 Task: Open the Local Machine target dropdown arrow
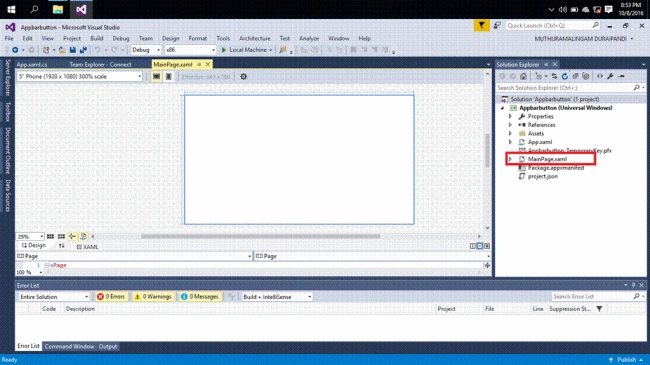(271, 50)
